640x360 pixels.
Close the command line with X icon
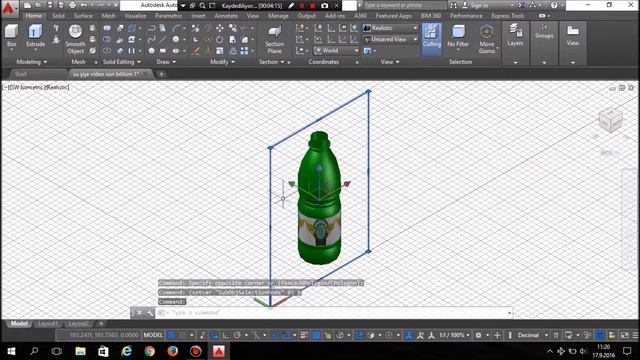(139, 313)
